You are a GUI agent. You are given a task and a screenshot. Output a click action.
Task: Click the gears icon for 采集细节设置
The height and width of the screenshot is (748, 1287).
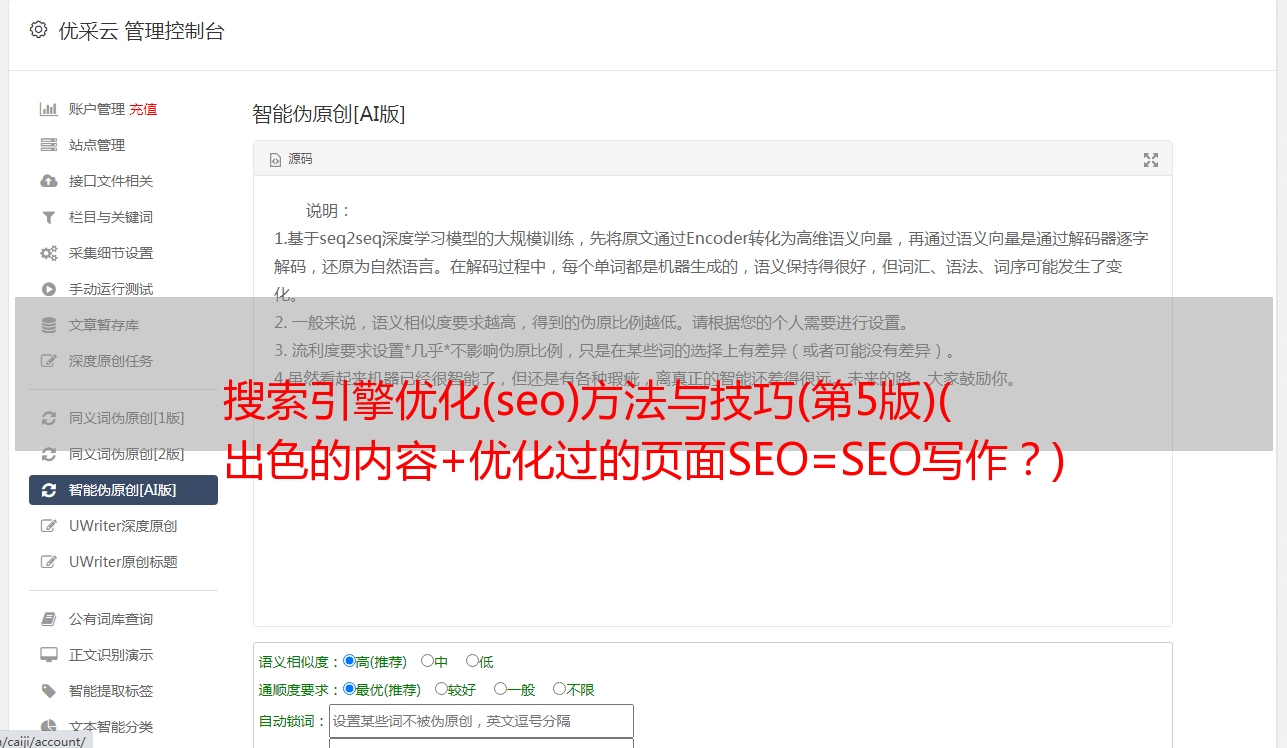coord(48,253)
